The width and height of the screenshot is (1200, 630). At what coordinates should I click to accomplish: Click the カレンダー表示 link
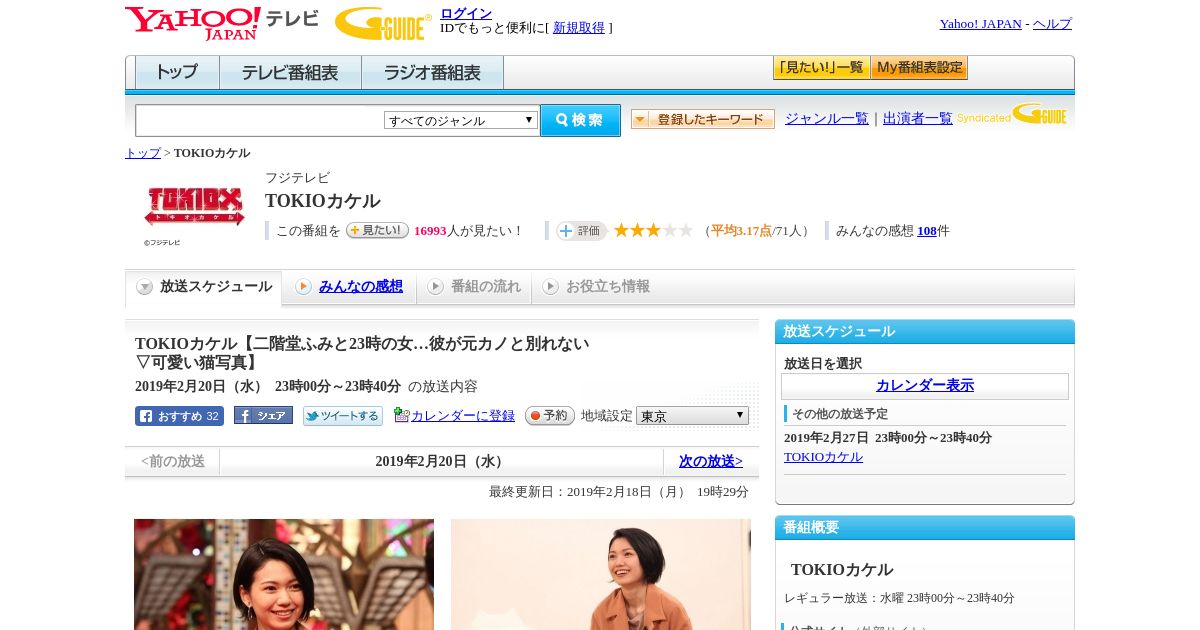pos(925,386)
